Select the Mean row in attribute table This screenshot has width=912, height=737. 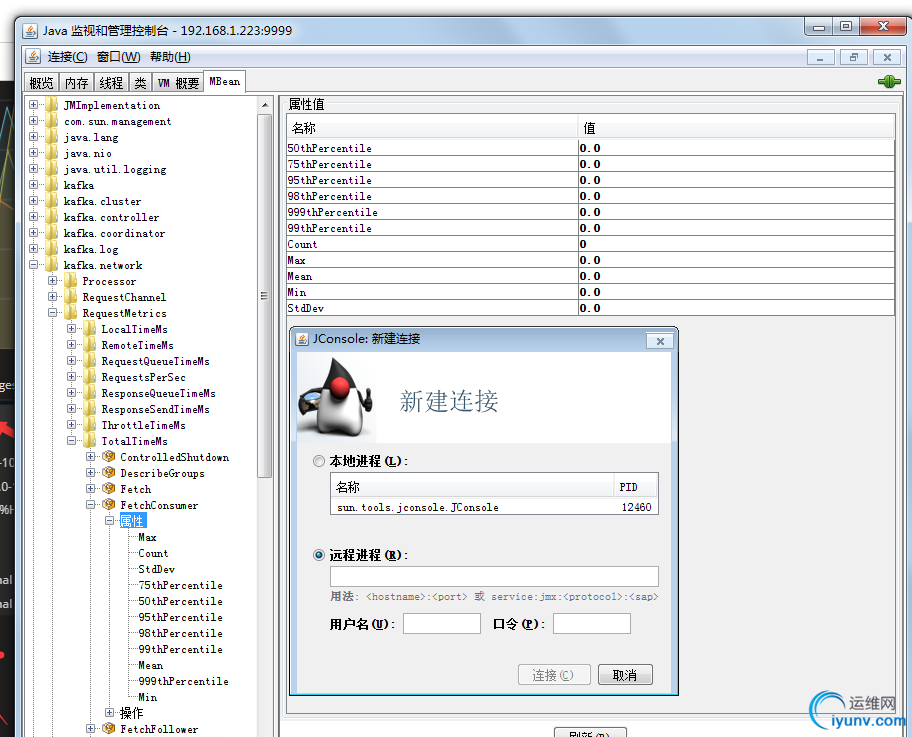[x=590, y=276]
